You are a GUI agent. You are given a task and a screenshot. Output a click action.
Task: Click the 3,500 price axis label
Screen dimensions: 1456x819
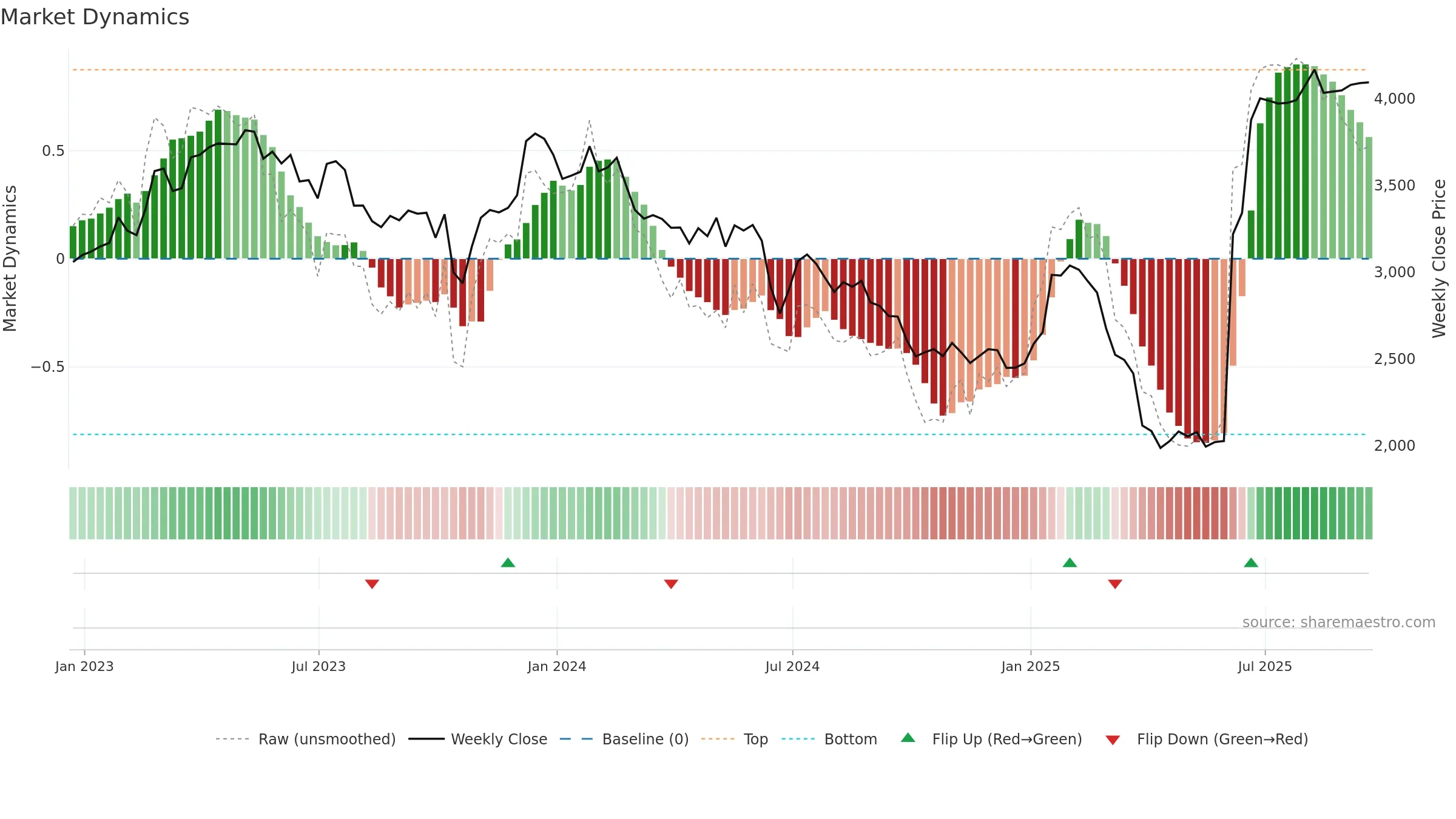(x=1395, y=185)
